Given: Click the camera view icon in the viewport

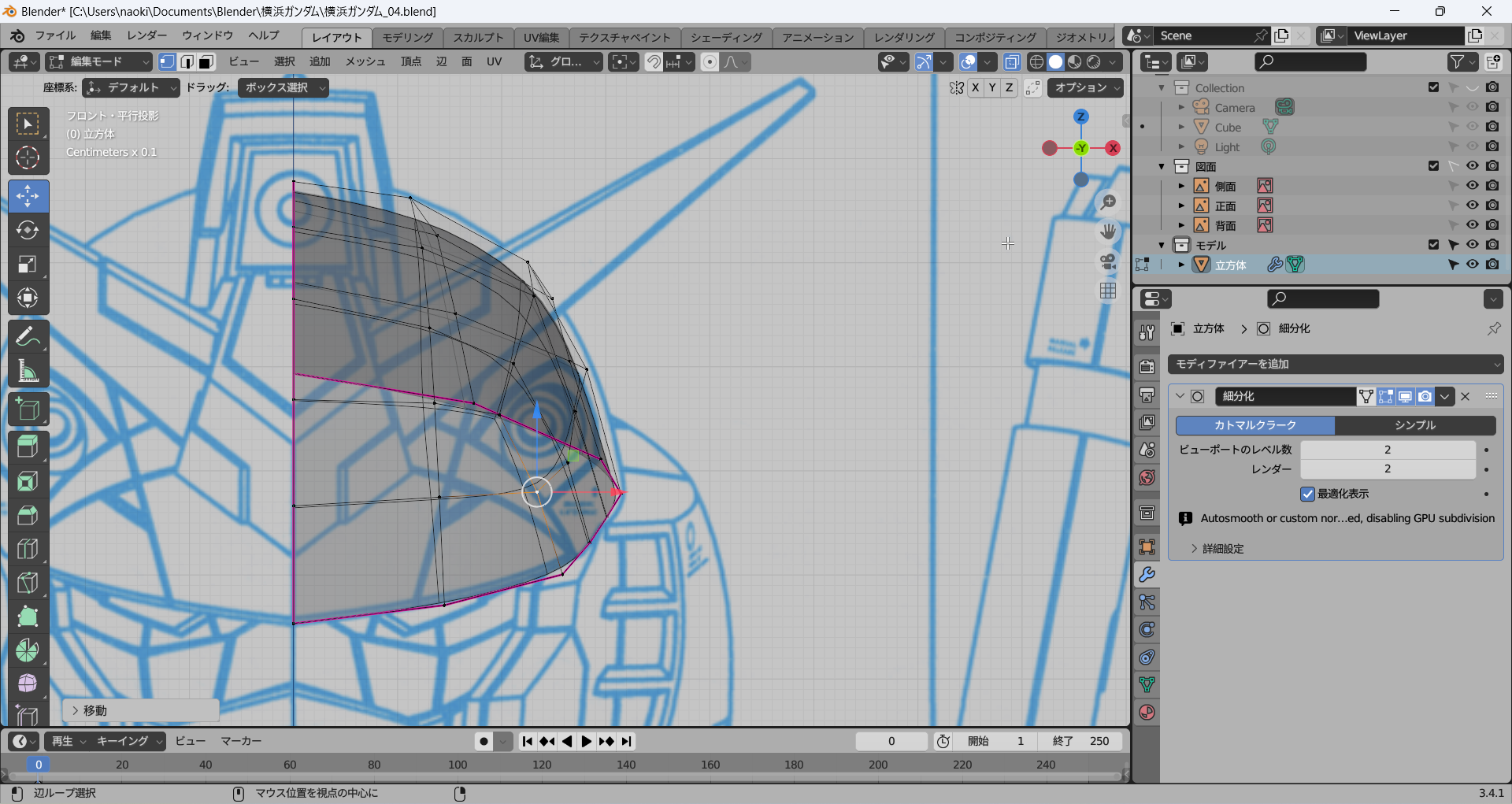Looking at the screenshot, I should [1108, 261].
